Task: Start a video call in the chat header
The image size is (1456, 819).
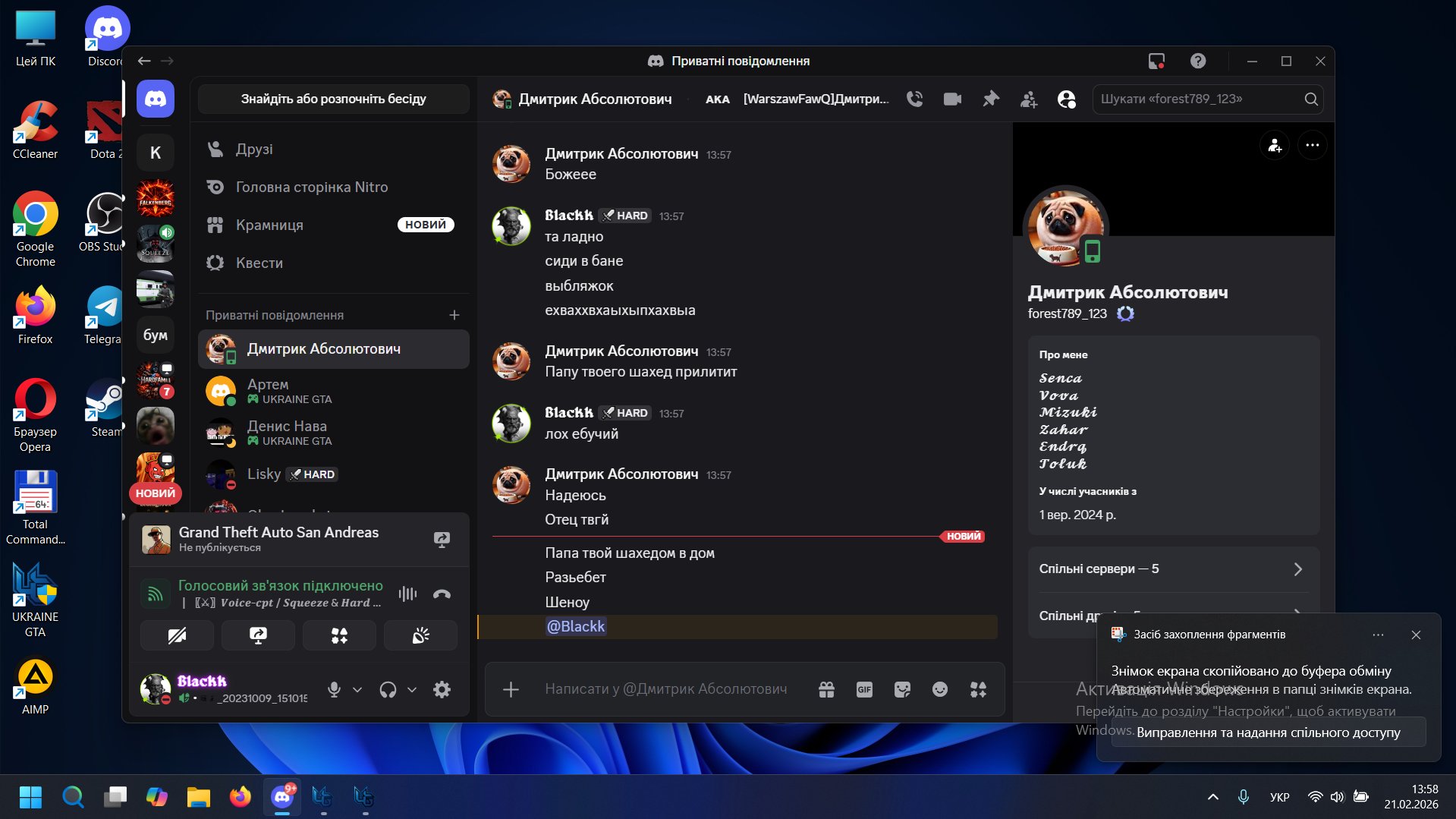Action: (x=952, y=99)
